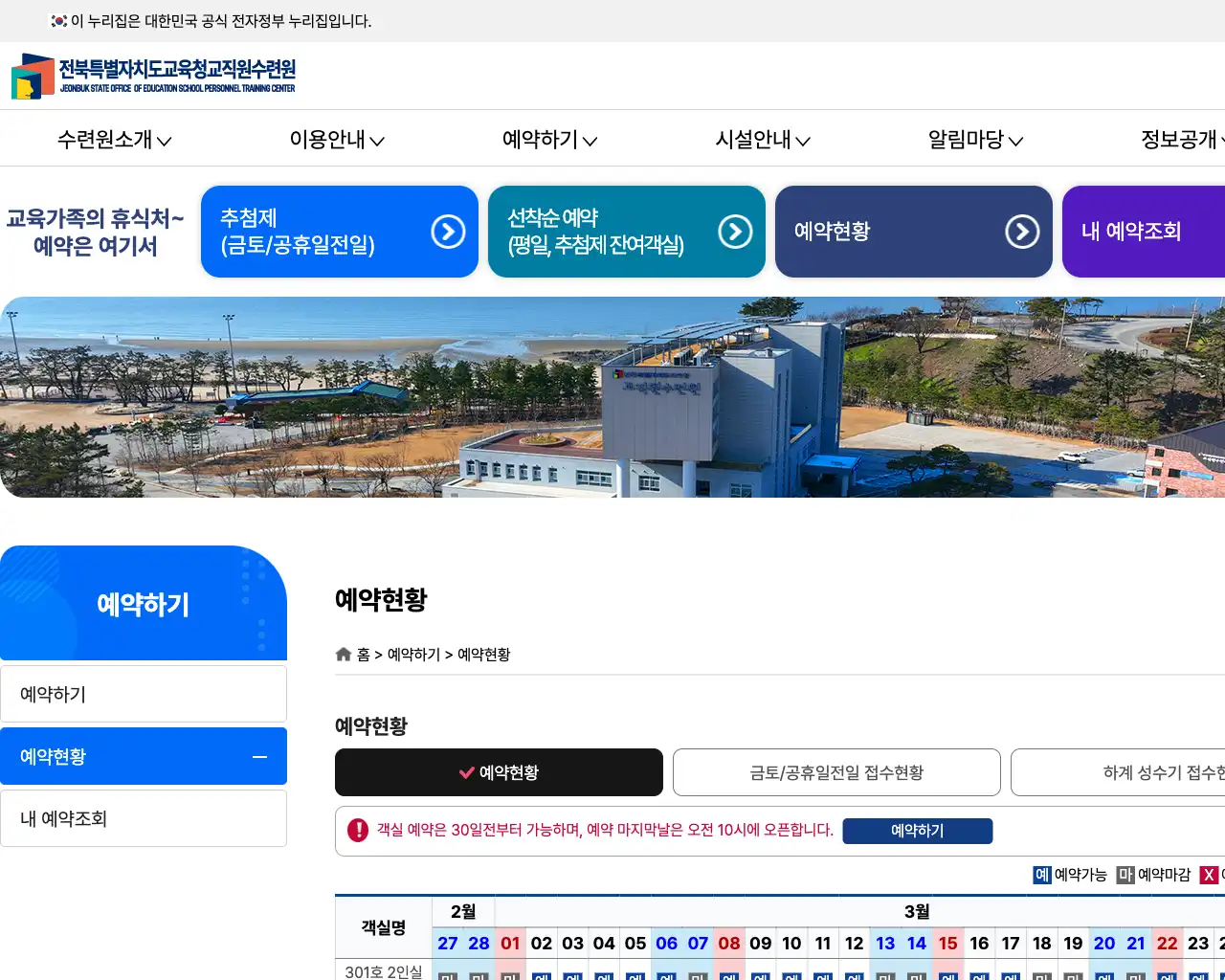Screen dimensions: 1225x980
Task: Click the checkmark icon on the 예약현황 tab
Action: pos(467,772)
